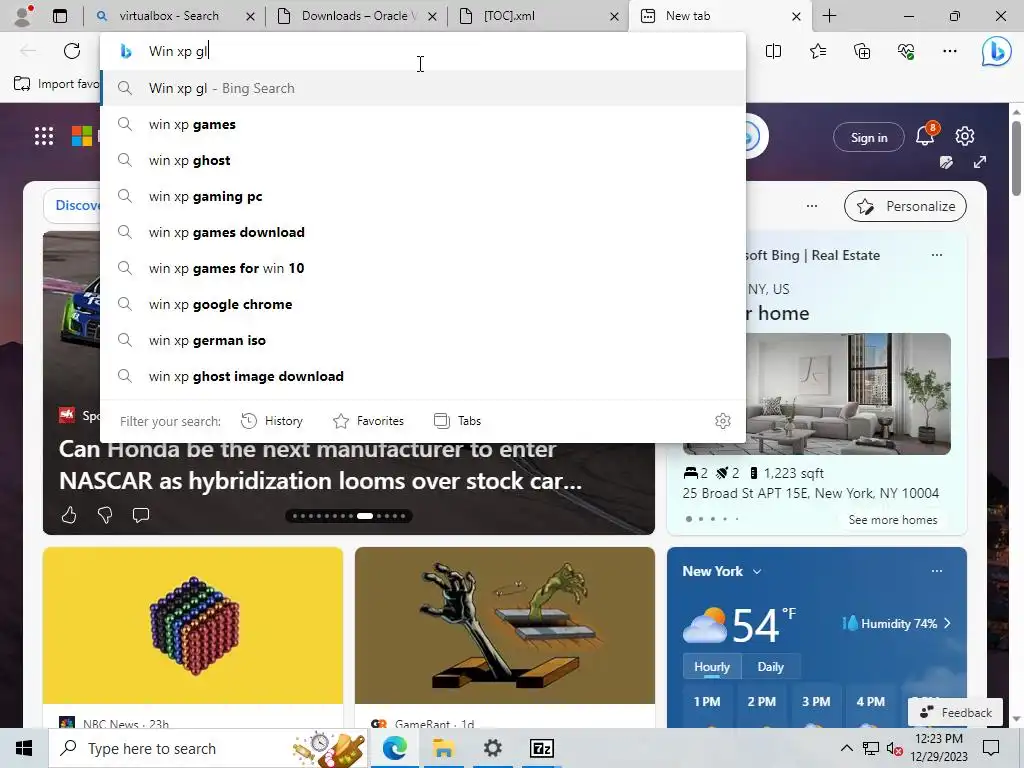Click the edit background pencil icon
This screenshot has height=768, width=1024.
coord(946,162)
